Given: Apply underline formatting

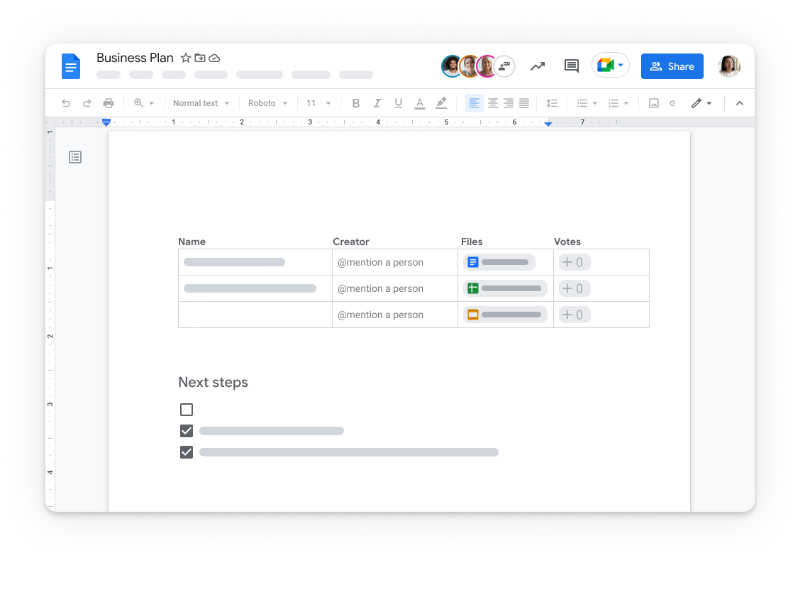Looking at the screenshot, I should coord(397,103).
